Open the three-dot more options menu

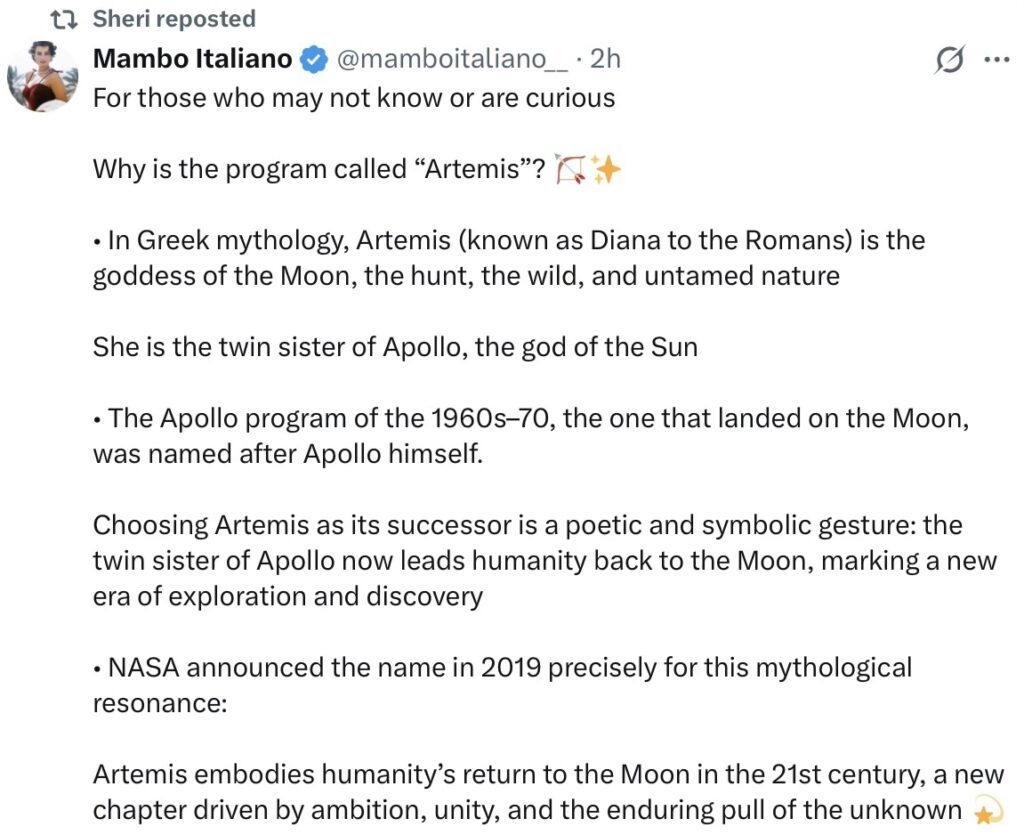[997, 60]
